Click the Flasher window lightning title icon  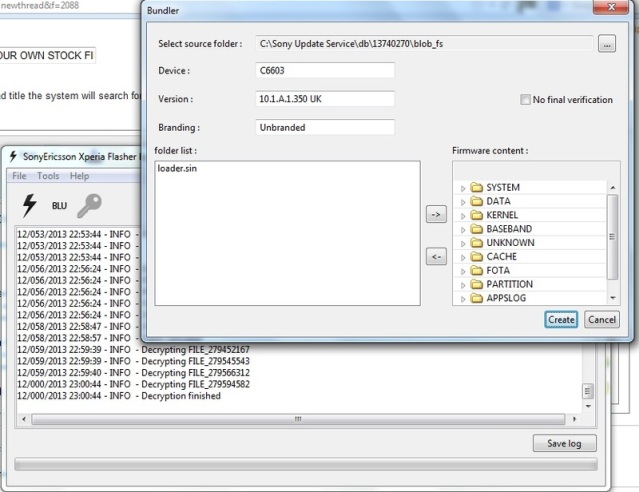coord(13,156)
